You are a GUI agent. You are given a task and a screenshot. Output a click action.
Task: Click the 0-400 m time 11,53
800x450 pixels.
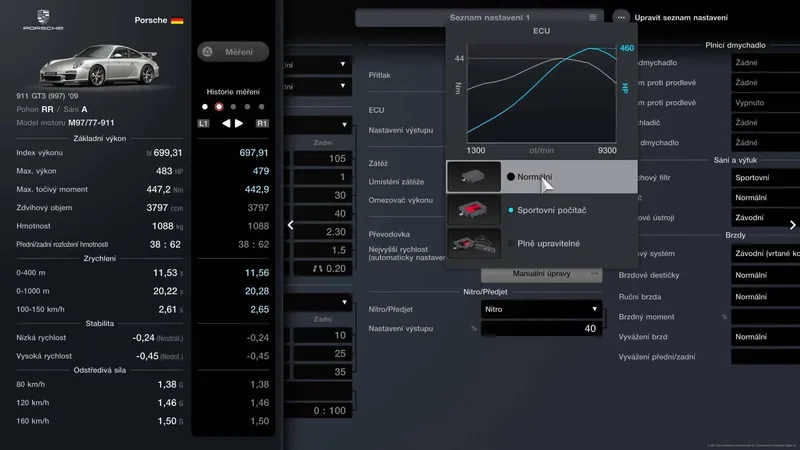(165, 273)
